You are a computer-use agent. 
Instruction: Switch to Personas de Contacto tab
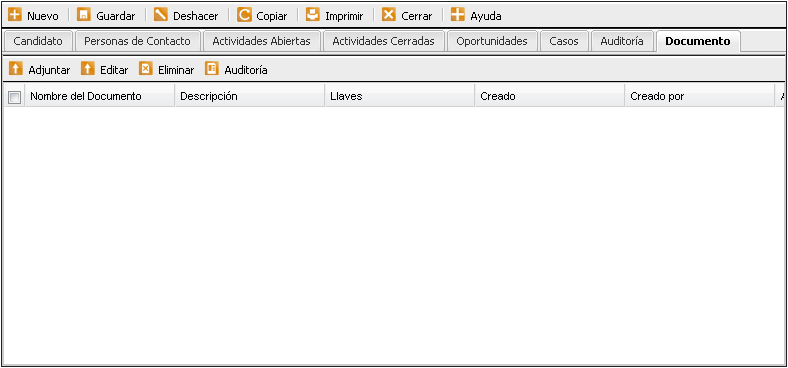tap(137, 41)
